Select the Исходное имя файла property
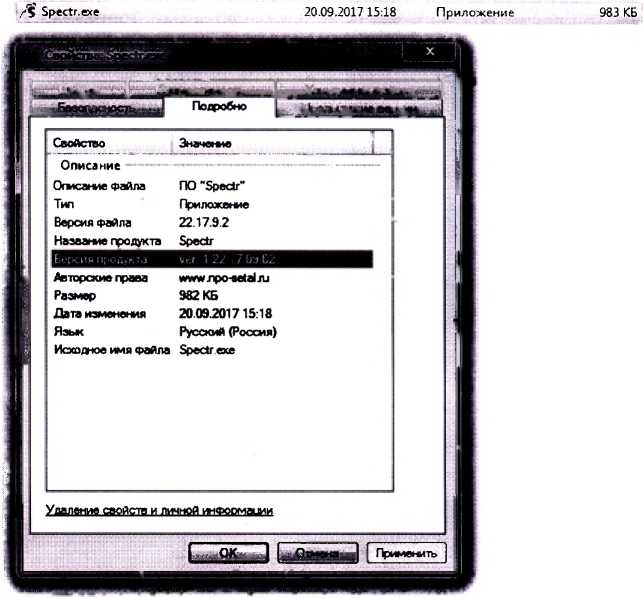The width and height of the screenshot is (644, 598). [x=112, y=350]
